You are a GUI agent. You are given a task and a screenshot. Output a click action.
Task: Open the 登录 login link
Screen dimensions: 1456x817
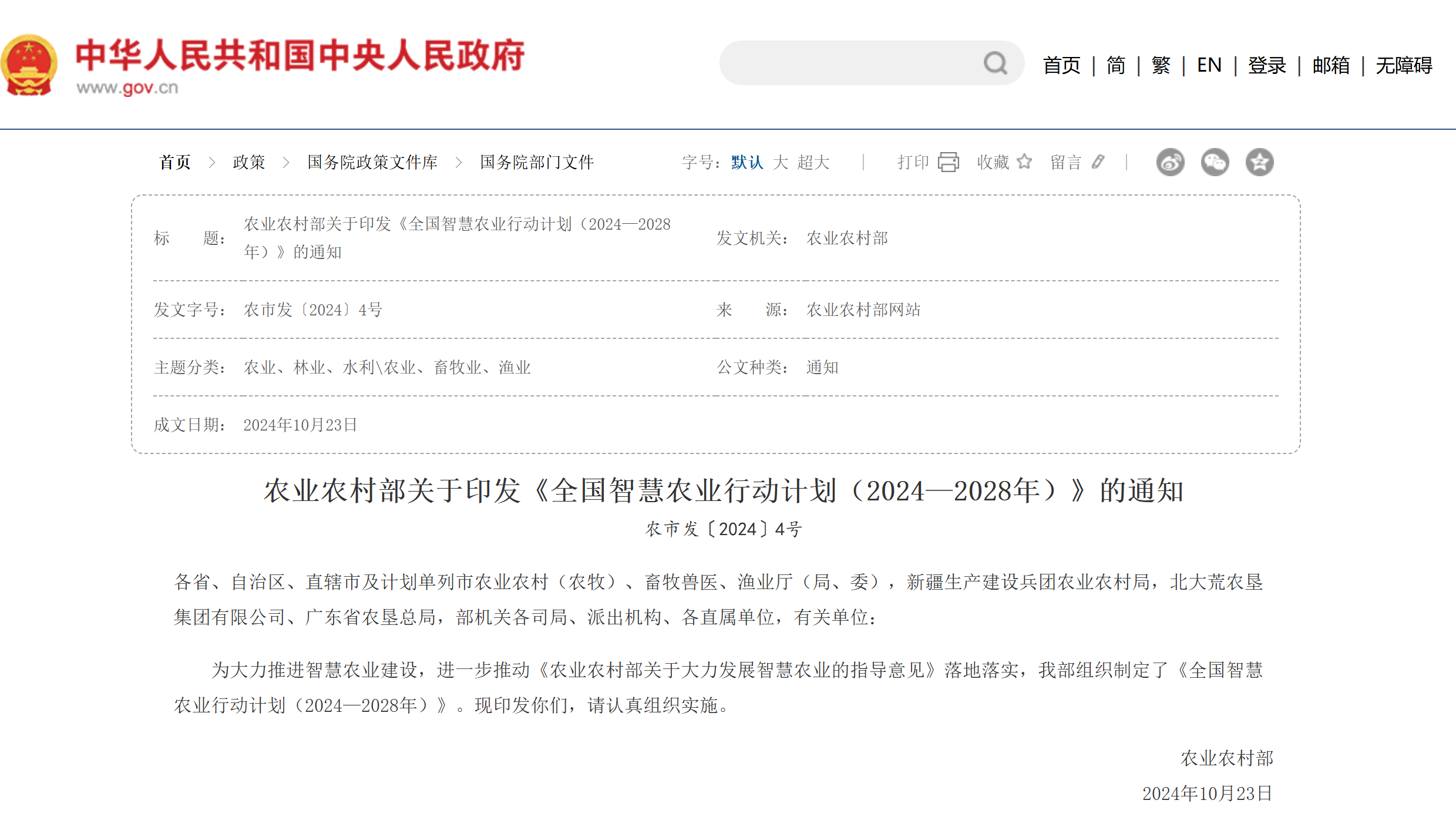point(1267,65)
